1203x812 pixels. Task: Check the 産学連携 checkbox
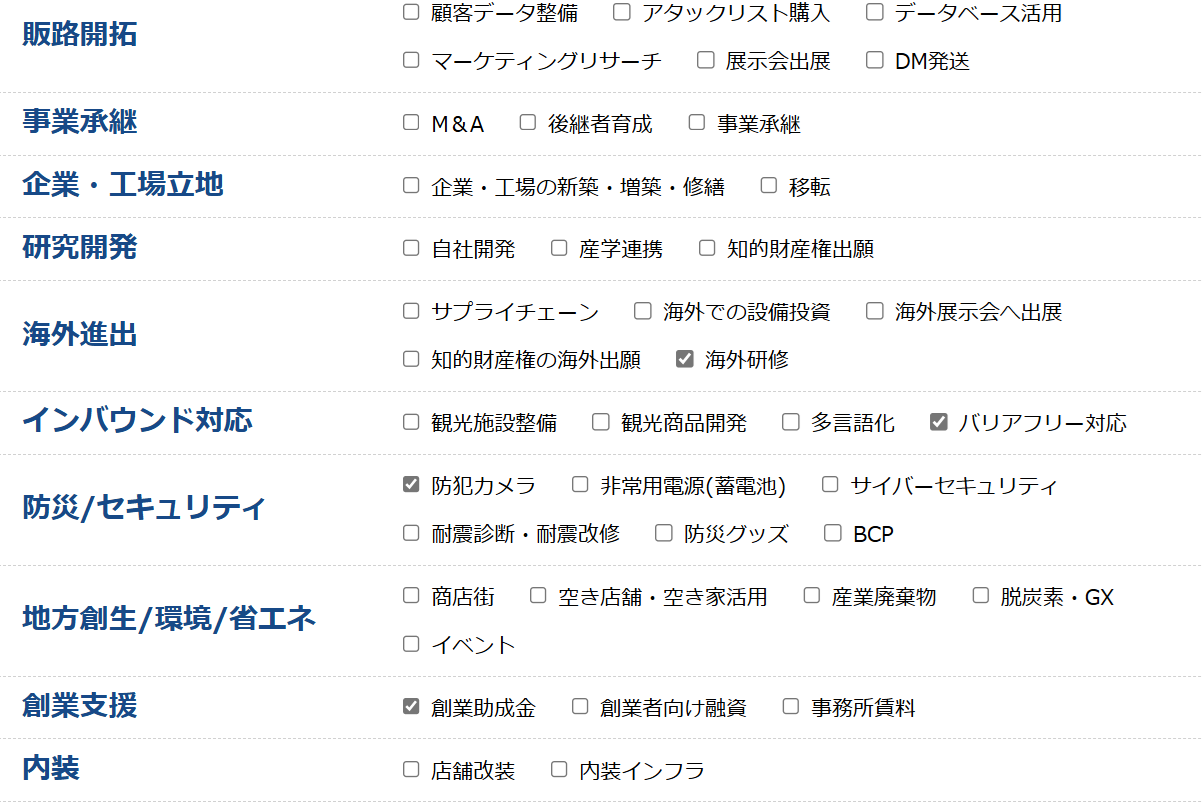tap(559, 248)
